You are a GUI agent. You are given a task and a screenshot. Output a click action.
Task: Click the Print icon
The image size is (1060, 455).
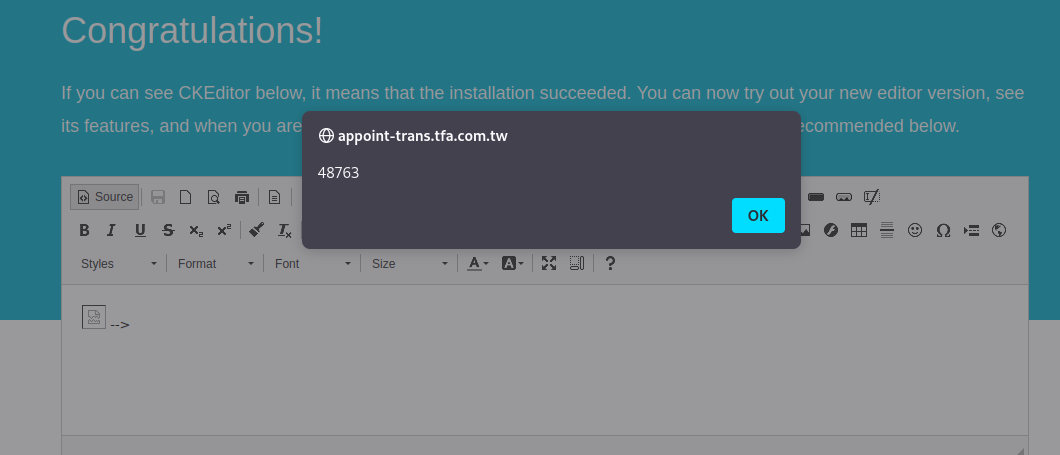click(242, 197)
